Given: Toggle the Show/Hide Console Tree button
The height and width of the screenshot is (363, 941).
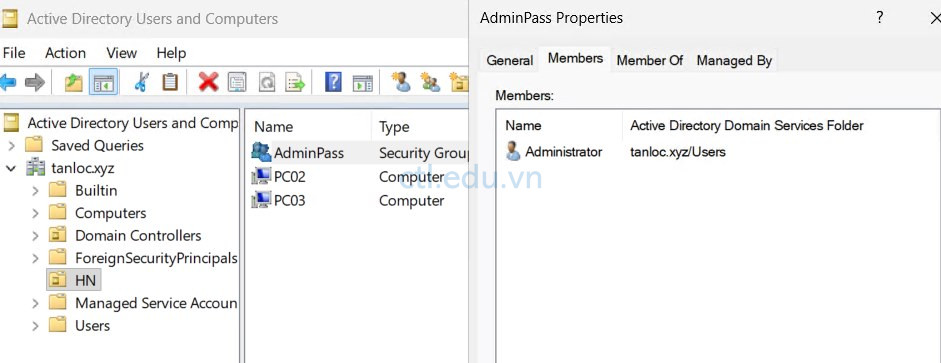Looking at the screenshot, I should [103, 82].
